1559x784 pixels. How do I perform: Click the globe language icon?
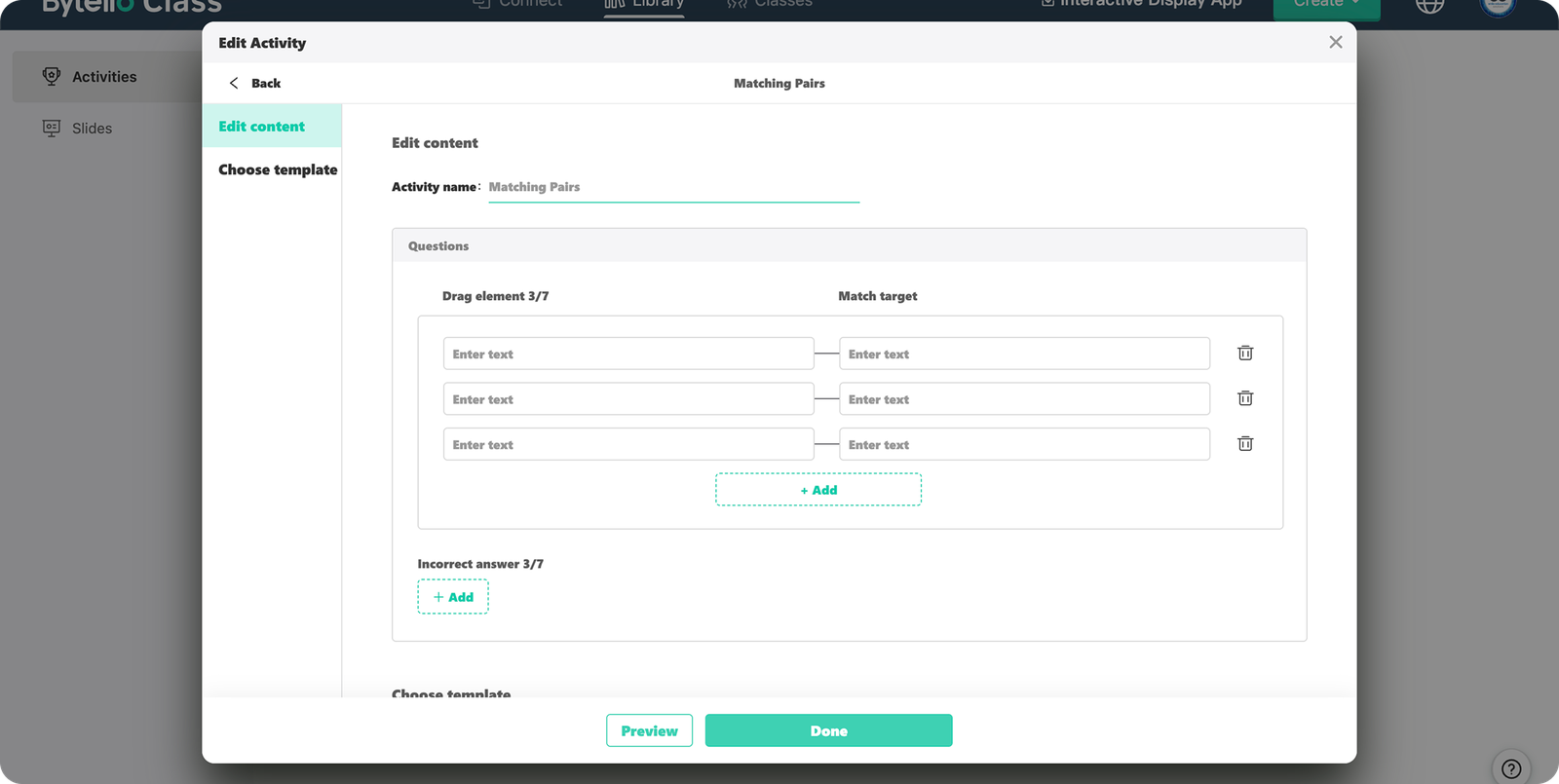click(x=1429, y=6)
